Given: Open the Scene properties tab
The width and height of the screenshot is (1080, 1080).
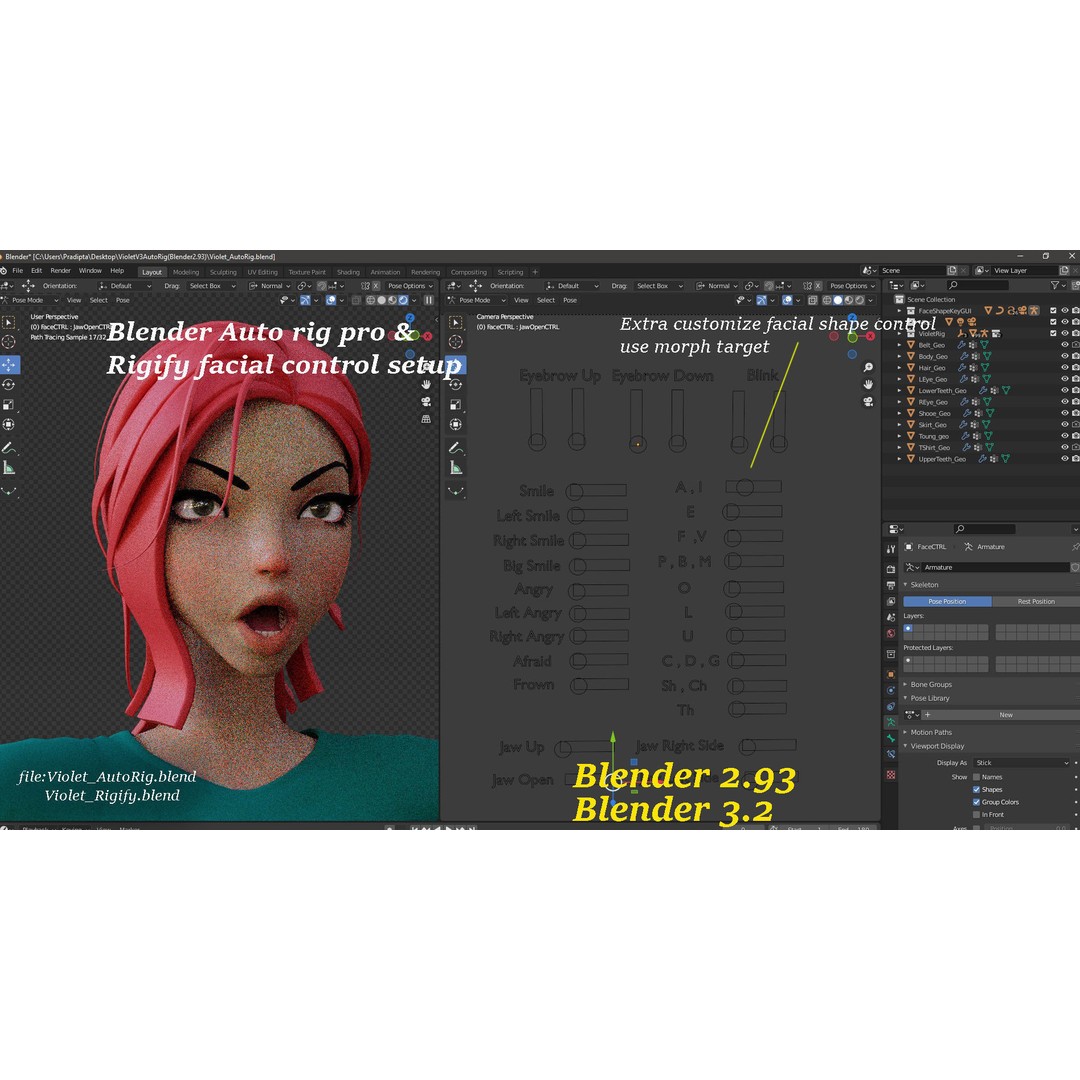Looking at the screenshot, I should point(891,617).
